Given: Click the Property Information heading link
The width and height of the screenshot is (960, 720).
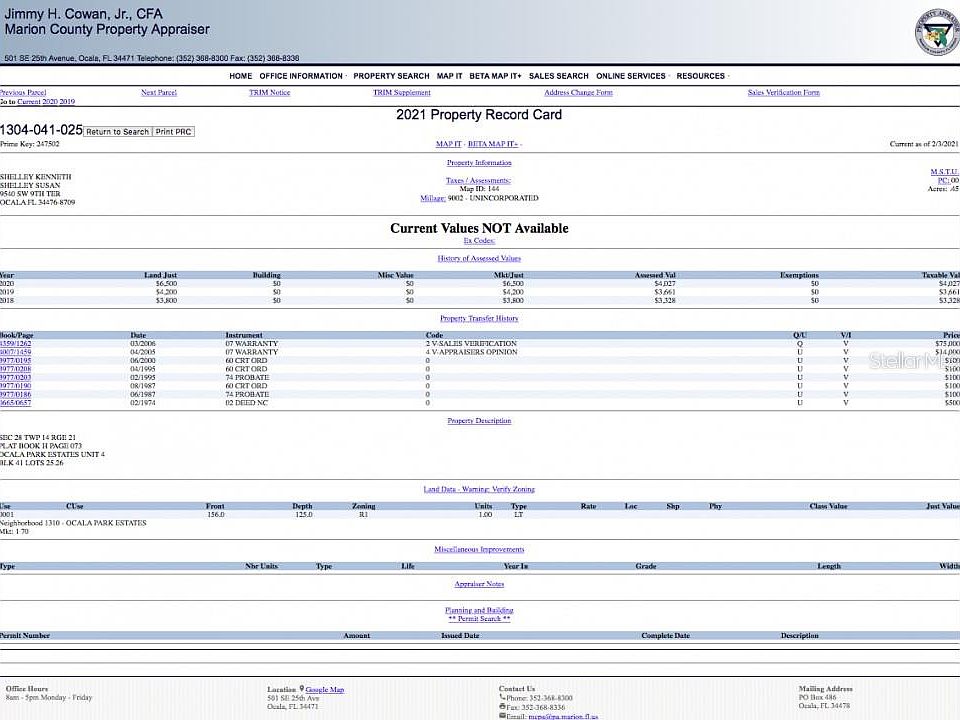Looking at the screenshot, I should (x=479, y=163).
